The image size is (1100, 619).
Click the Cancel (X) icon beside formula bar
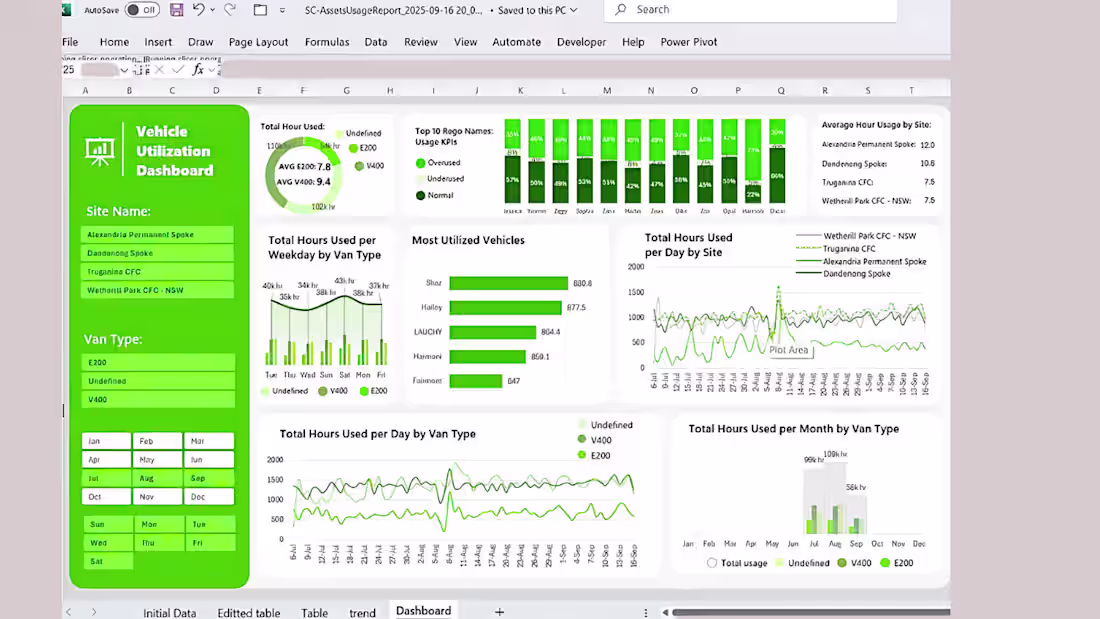[x=159, y=69]
